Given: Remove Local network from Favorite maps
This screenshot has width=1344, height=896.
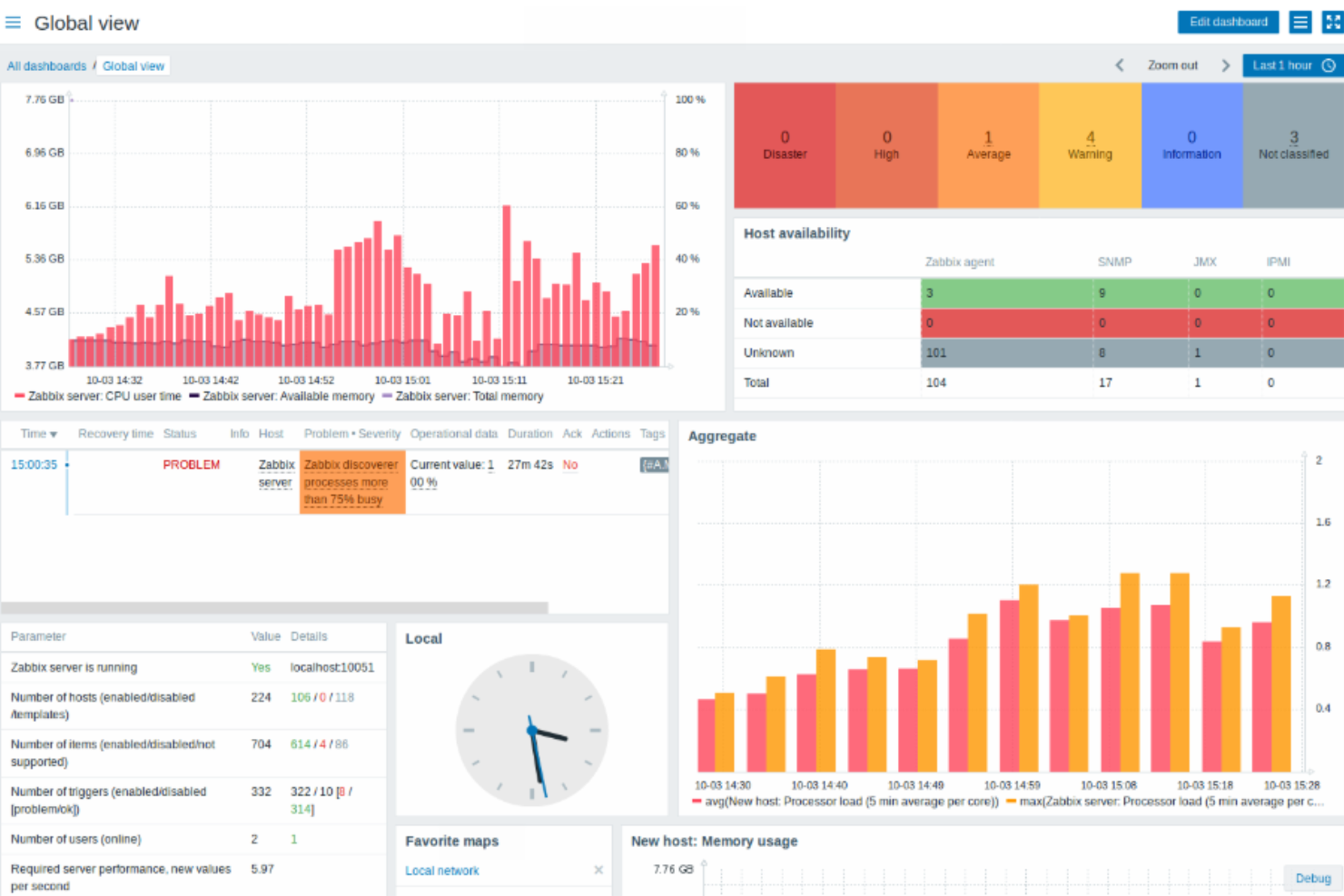Looking at the screenshot, I should [598, 870].
